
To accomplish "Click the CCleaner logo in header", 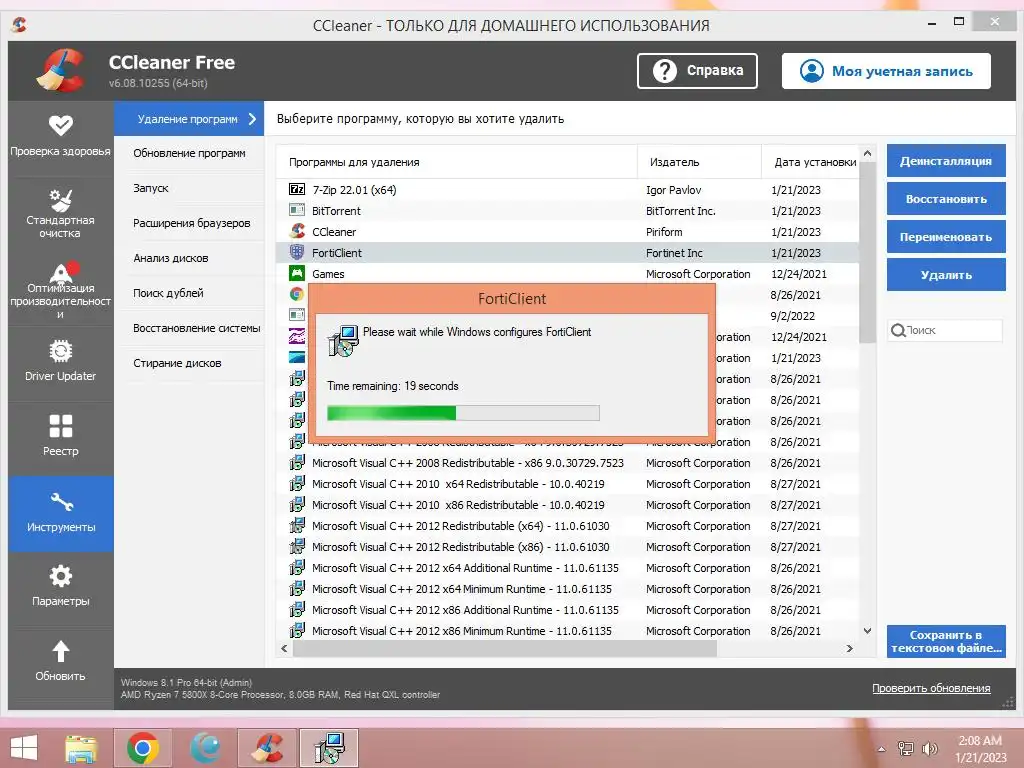I will coord(61,70).
